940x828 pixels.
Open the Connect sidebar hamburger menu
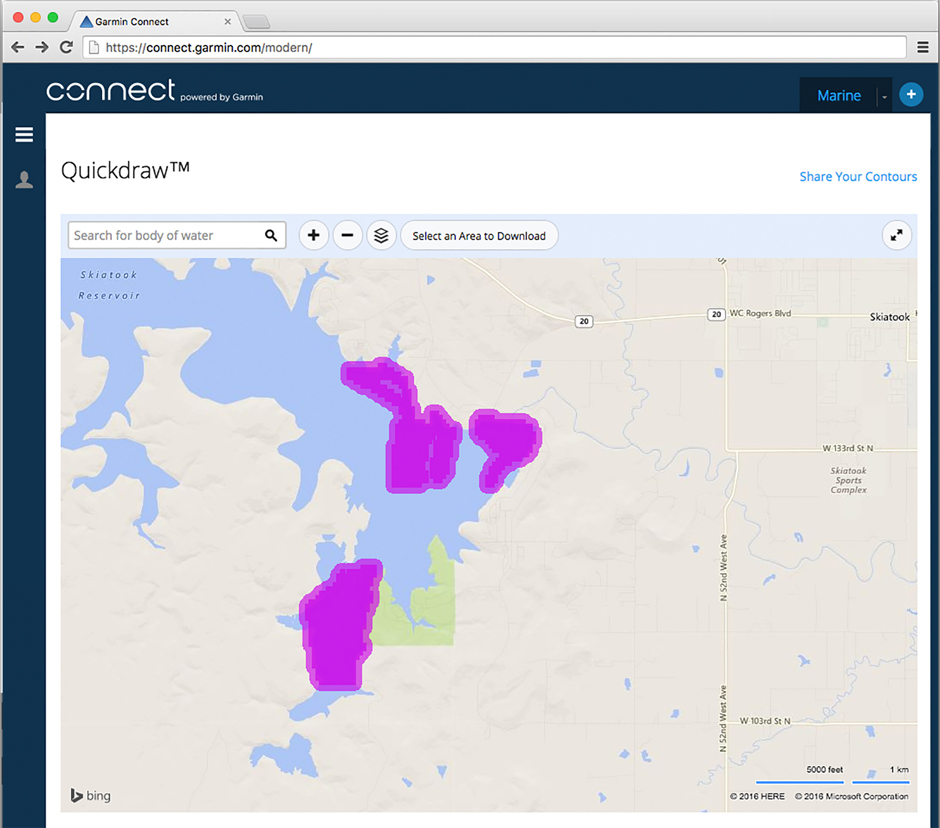coord(24,134)
